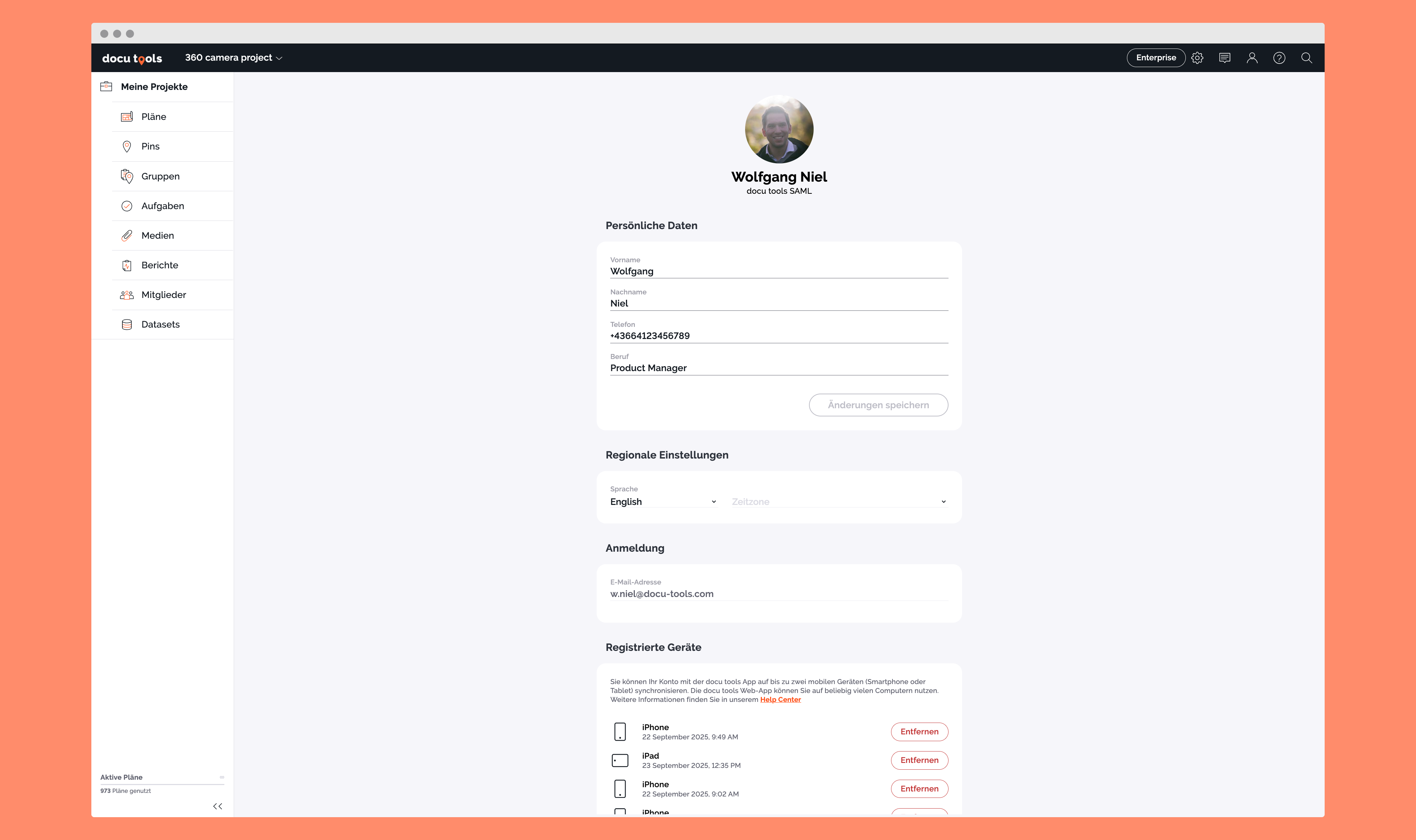
Task: Open the settings gear icon
Action: point(1197,58)
